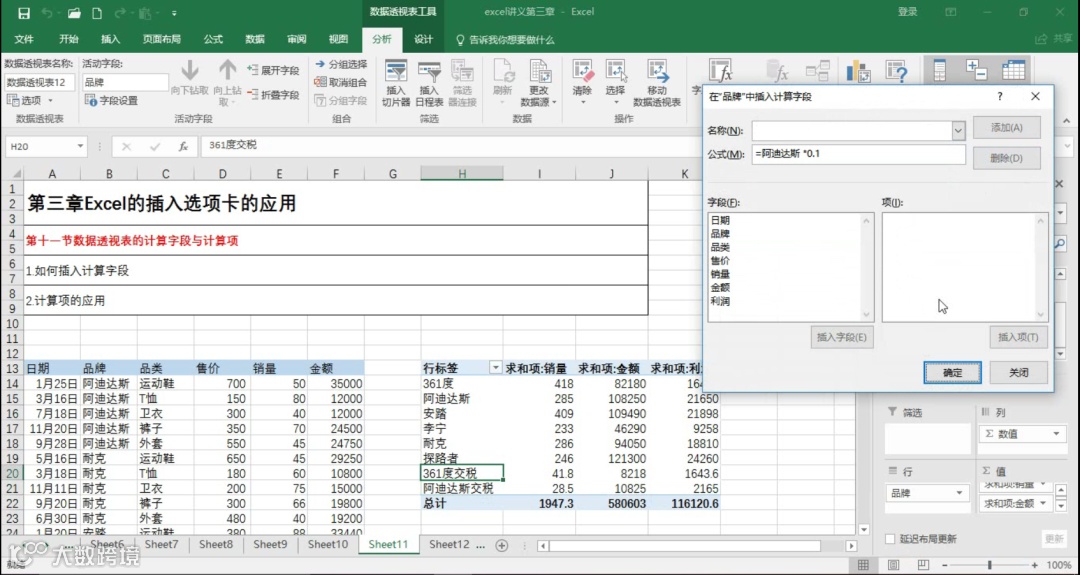This screenshot has width=1080, height=575.
Task: Click the 添加(A) button in dialog
Action: tap(1006, 127)
